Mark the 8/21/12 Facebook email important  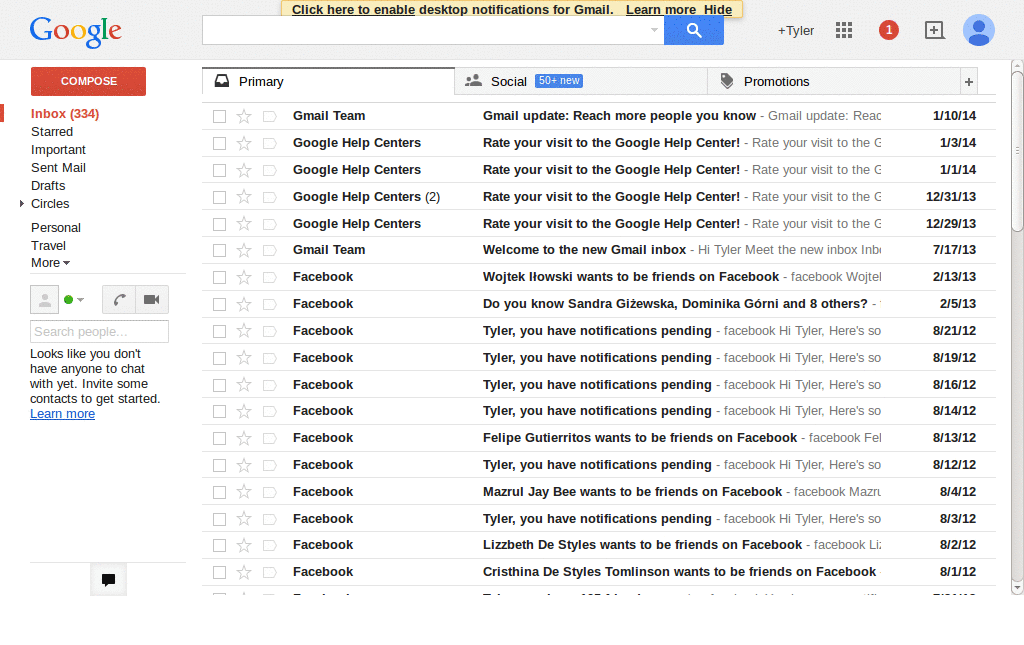[269, 331]
